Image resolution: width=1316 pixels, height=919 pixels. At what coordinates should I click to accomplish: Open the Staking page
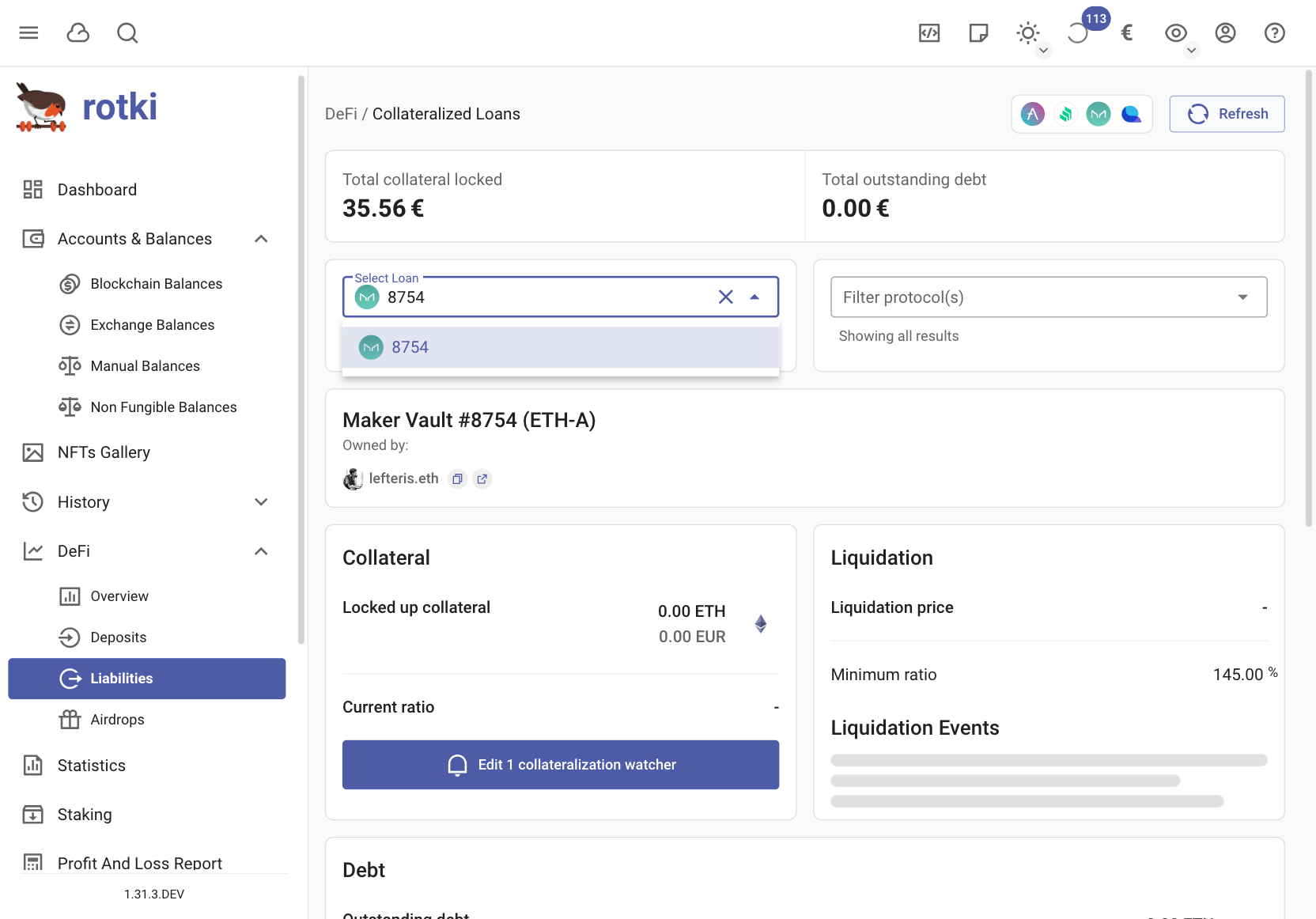147,815
